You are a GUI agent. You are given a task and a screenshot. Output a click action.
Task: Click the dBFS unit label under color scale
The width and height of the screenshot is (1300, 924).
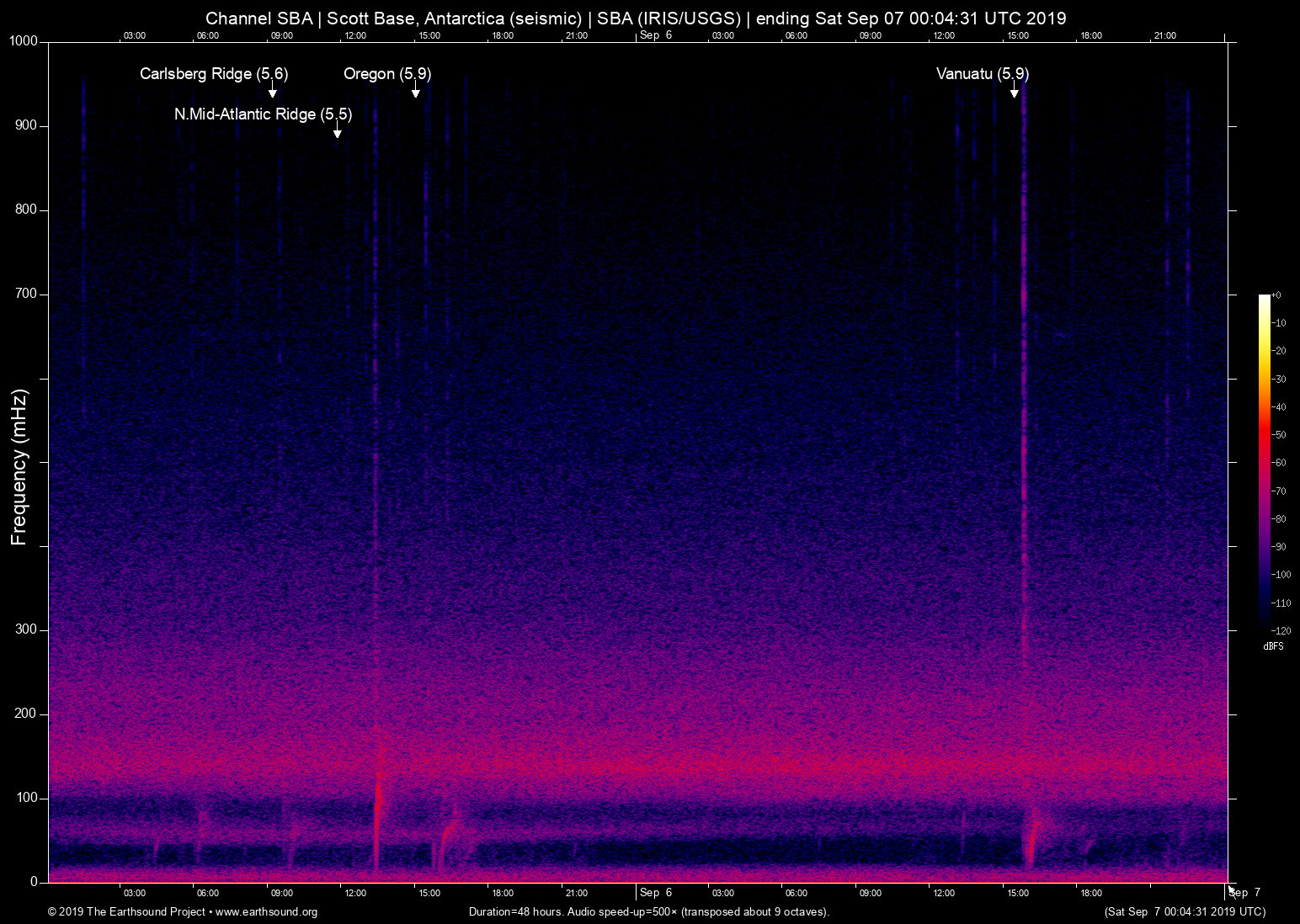point(1273,646)
